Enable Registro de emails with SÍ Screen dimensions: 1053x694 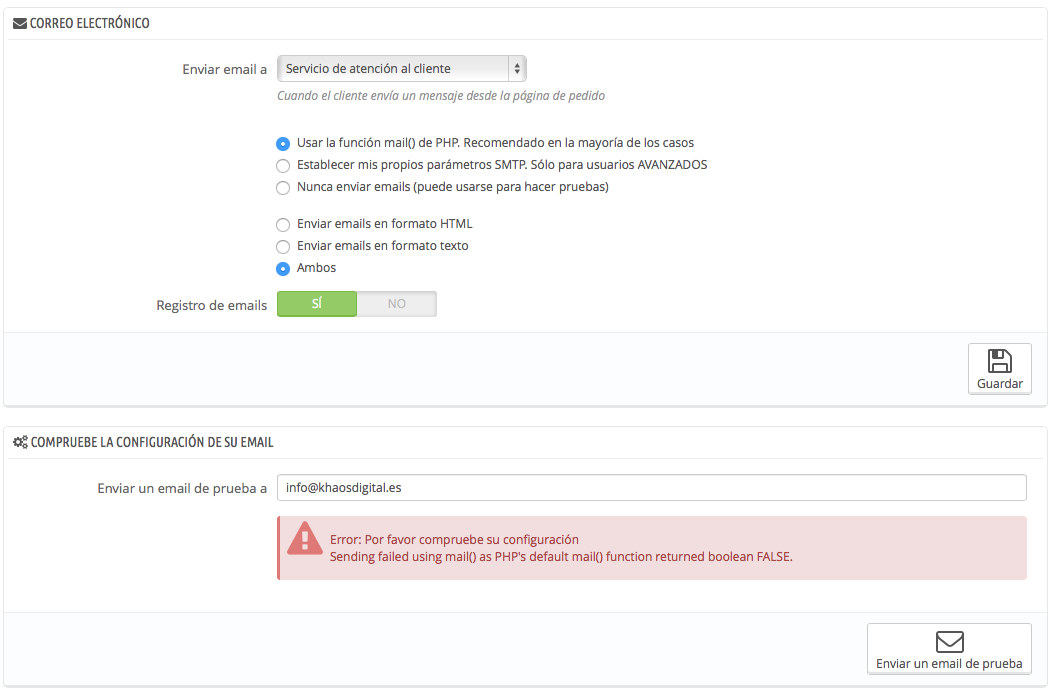coord(316,304)
